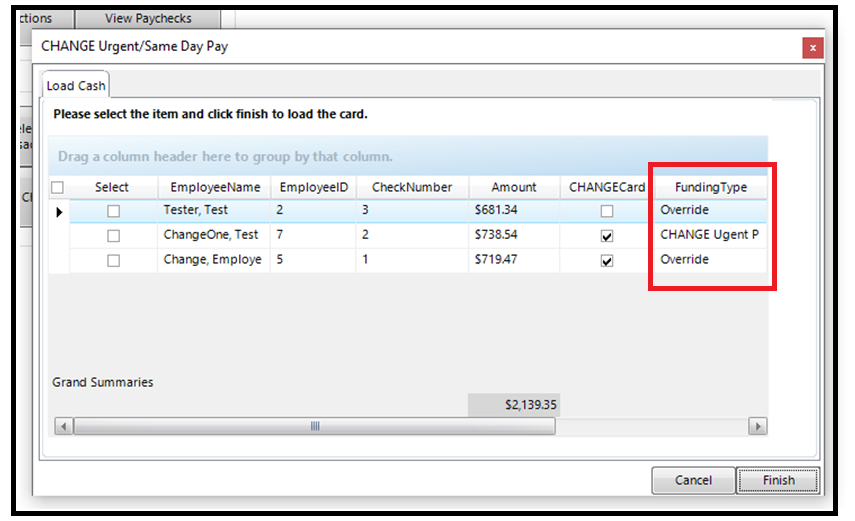
Task: Toggle the select-all checkbox in the header
Action: coord(57,188)
